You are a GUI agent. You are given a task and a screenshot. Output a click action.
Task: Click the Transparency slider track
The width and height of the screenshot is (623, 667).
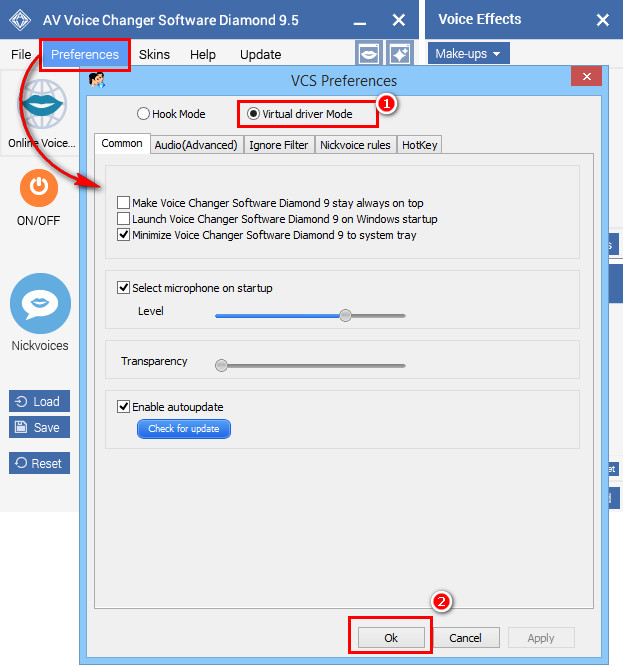[310, 365]
